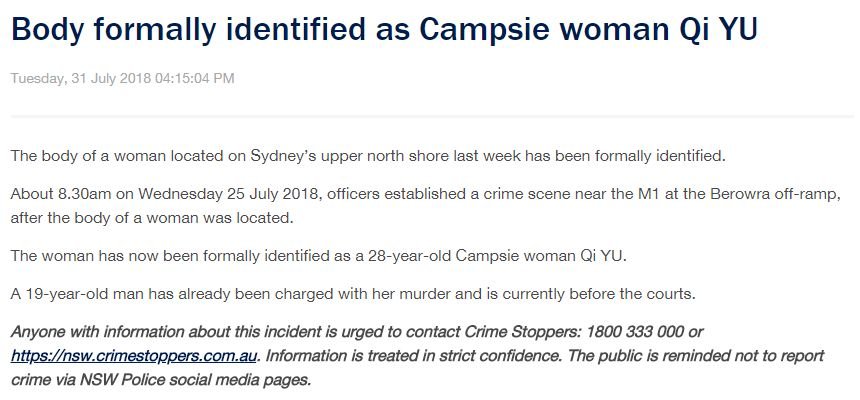This screenshot has height=400, width=860.
Task: Click the first paragraph about Sydney's upper north shore
Action: 368,156
